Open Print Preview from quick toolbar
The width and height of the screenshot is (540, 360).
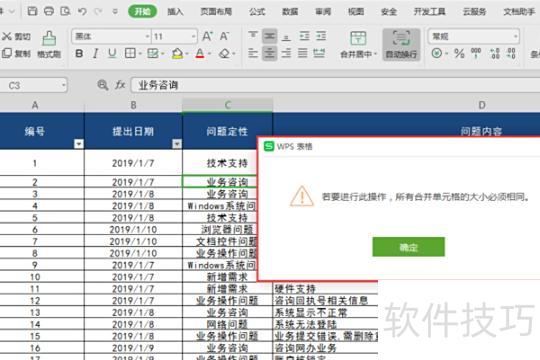tap(65, 11)
